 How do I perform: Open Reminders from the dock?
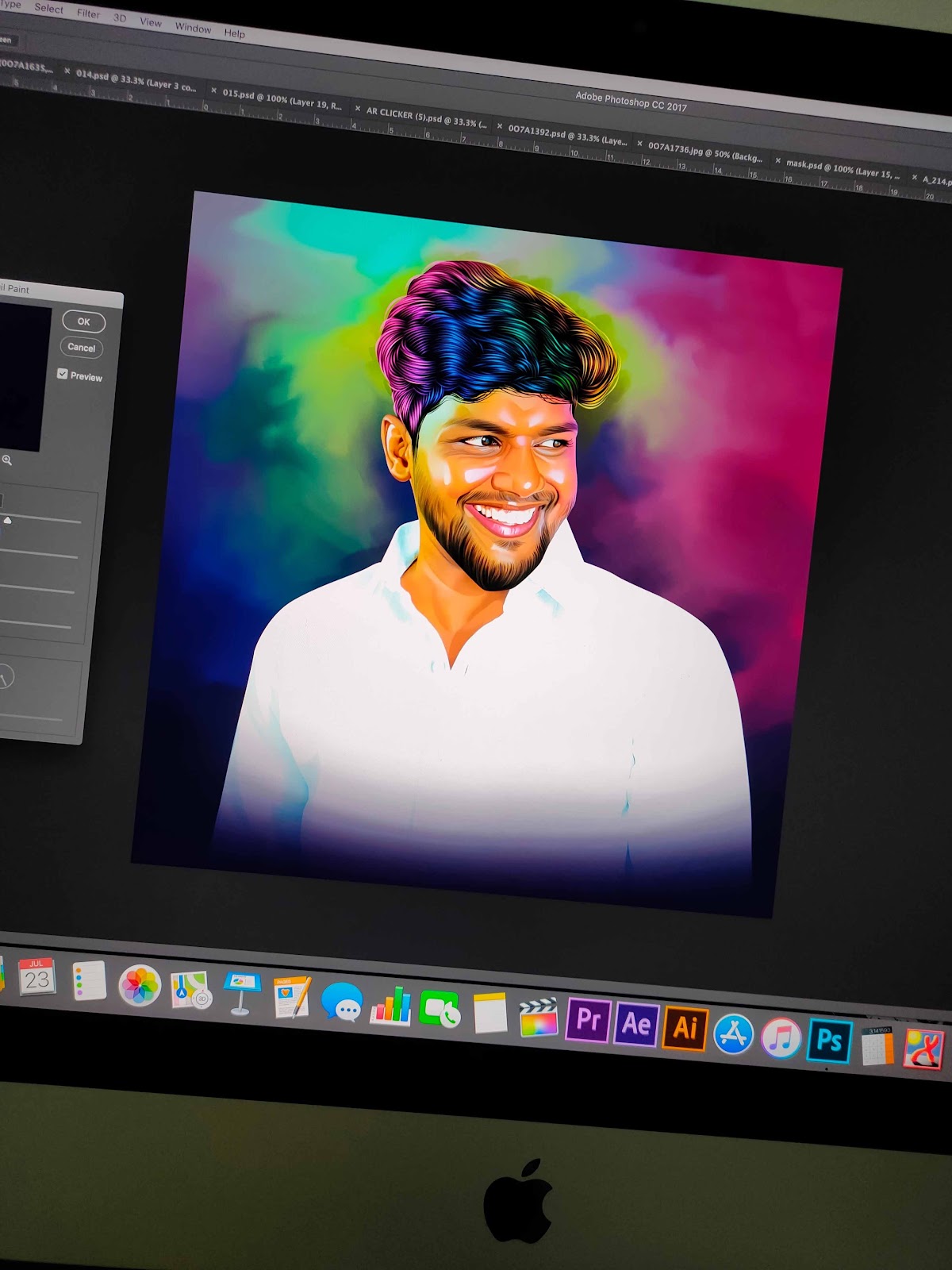89,981
